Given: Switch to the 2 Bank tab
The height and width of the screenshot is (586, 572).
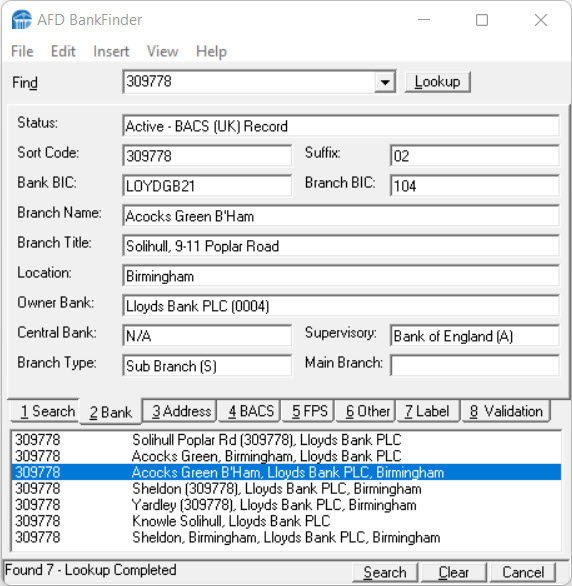Looking at the screenshot, I should (111, 412).
